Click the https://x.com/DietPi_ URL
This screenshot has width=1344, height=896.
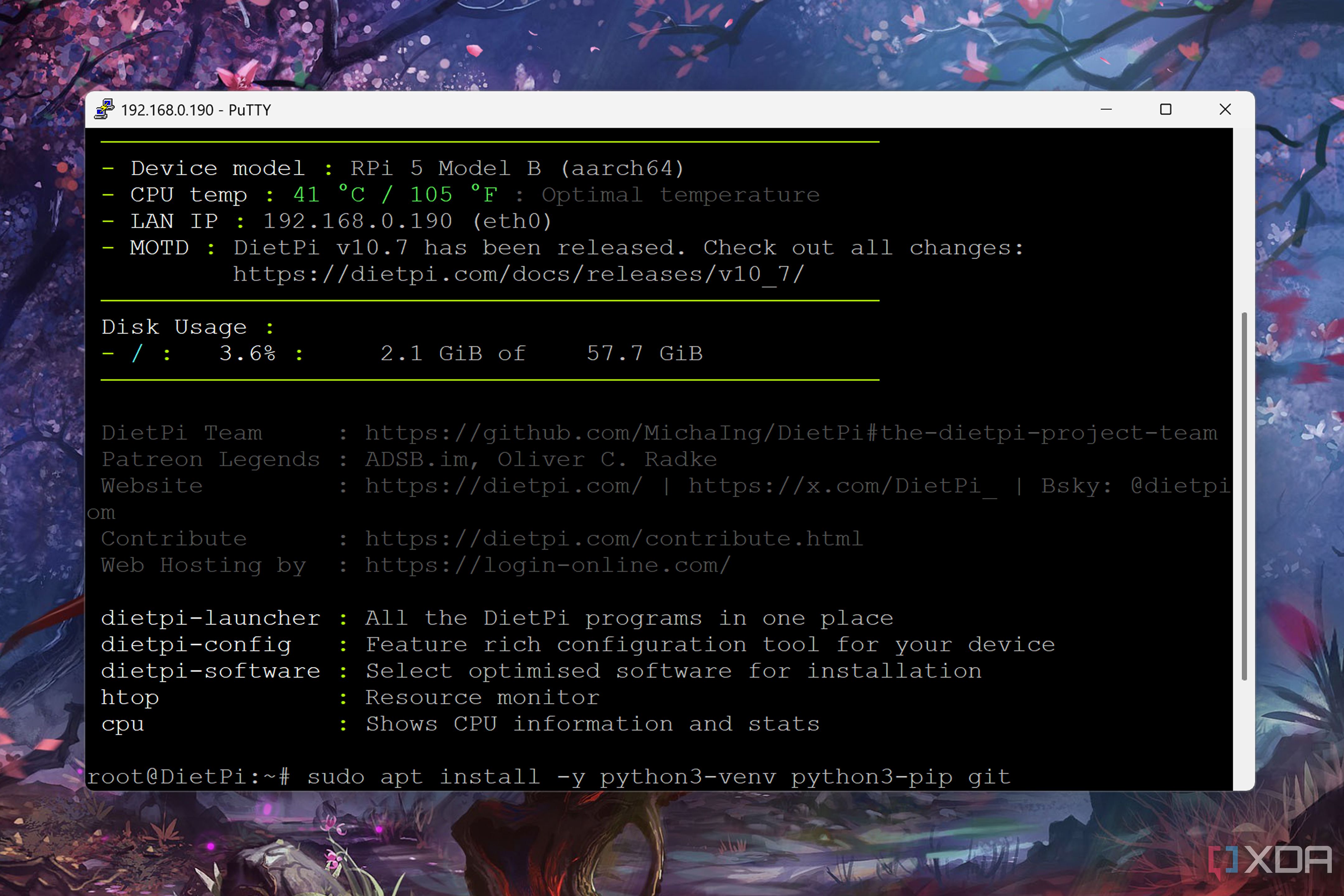[x=843, y=486]
